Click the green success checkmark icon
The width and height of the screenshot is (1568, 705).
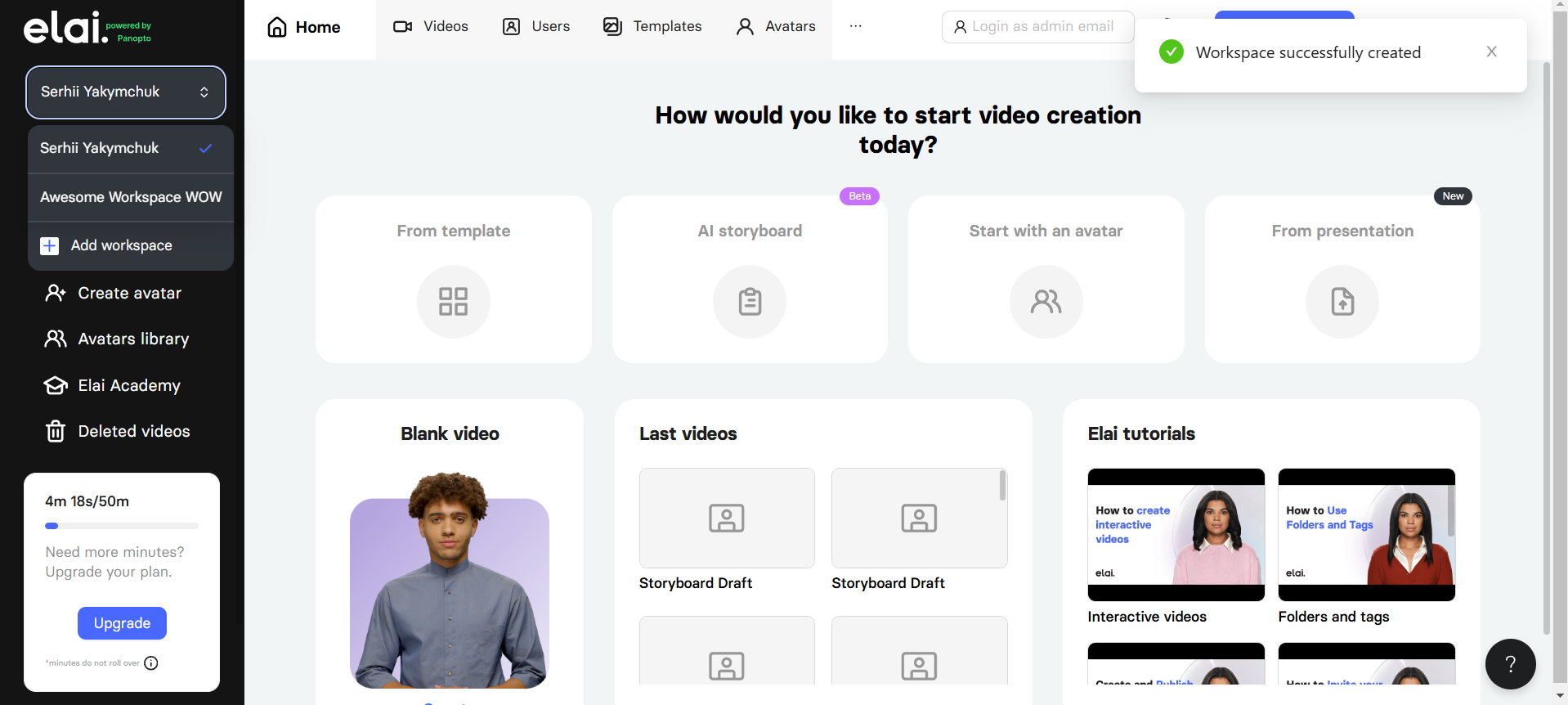tap(1172, 52)
